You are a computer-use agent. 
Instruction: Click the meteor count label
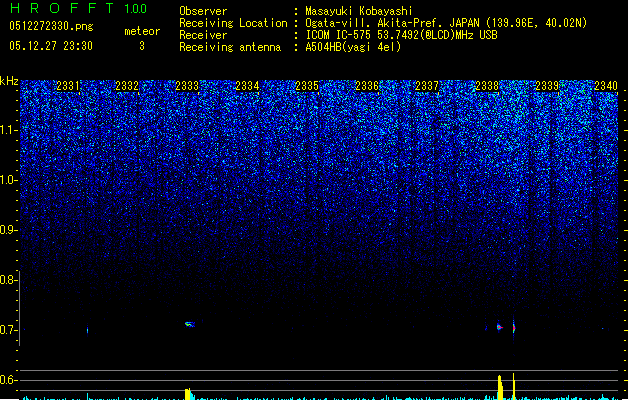pyautogui.click(x=142, y=31)
